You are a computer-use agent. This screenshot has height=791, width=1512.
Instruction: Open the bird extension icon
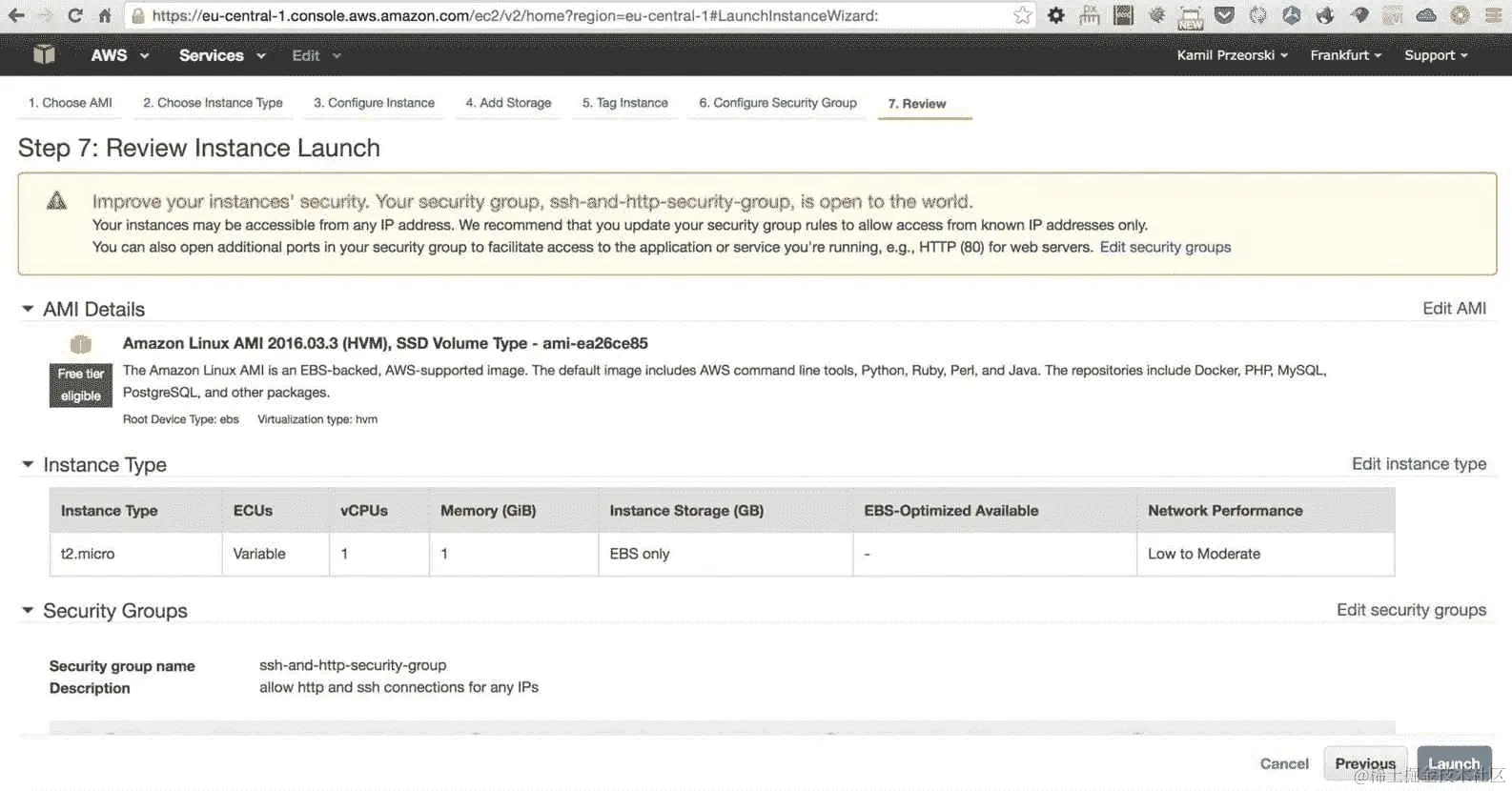tap(1359, 15)
